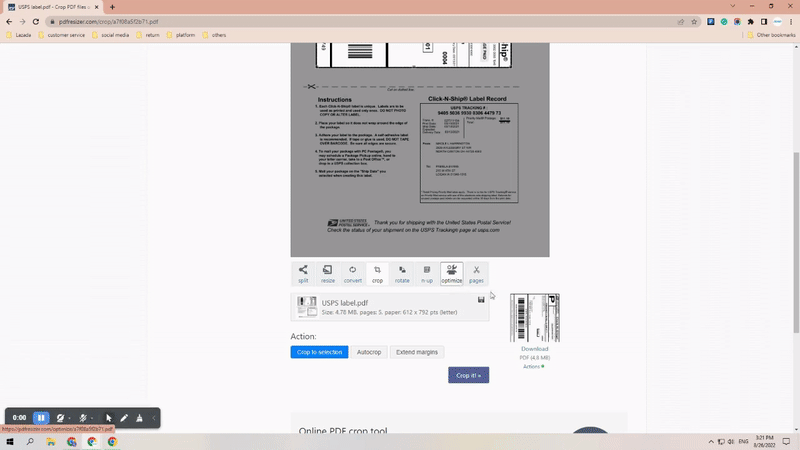Open the Chrome three-dot menu

791,21
